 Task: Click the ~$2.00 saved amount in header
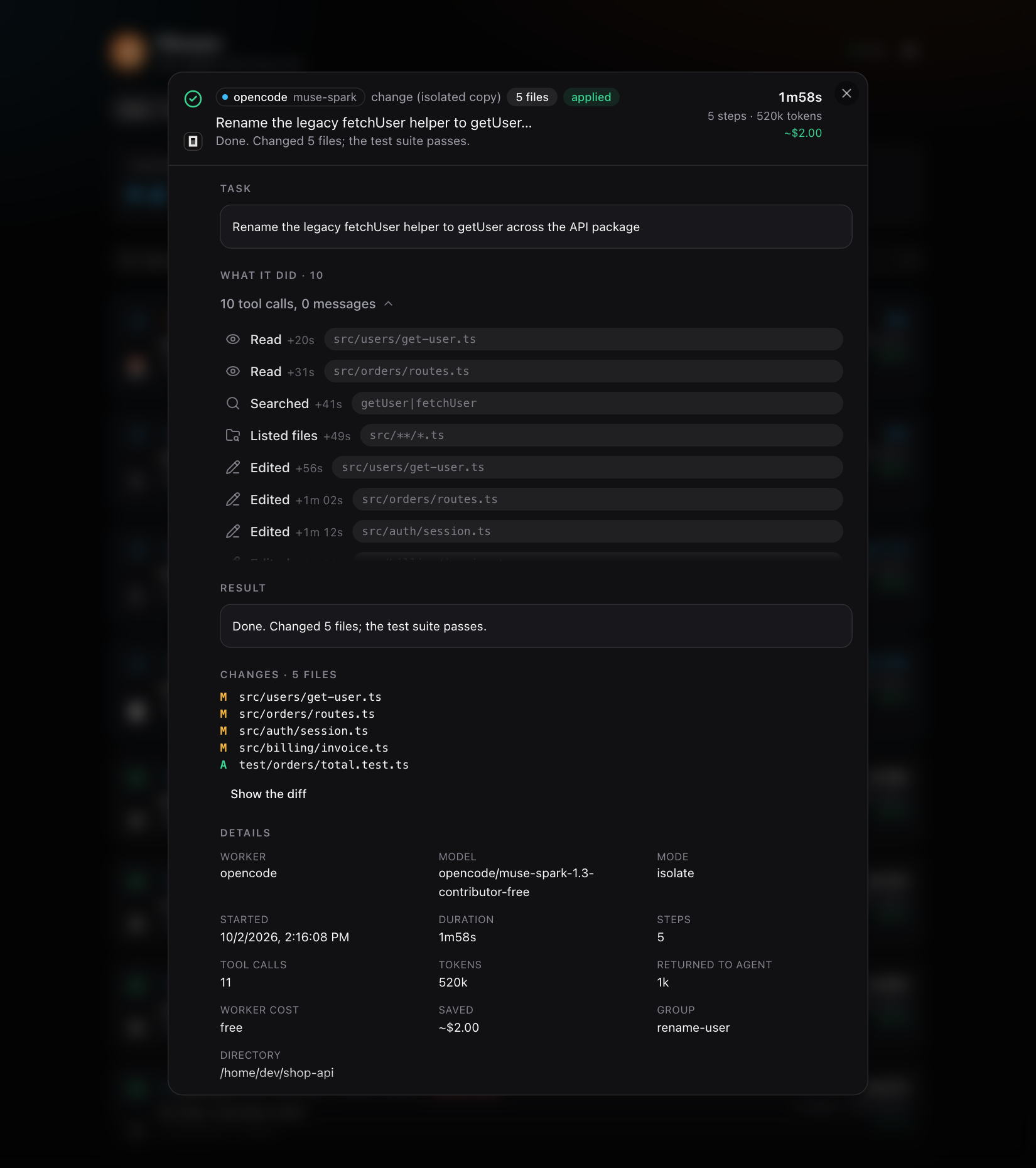(802, 133)
